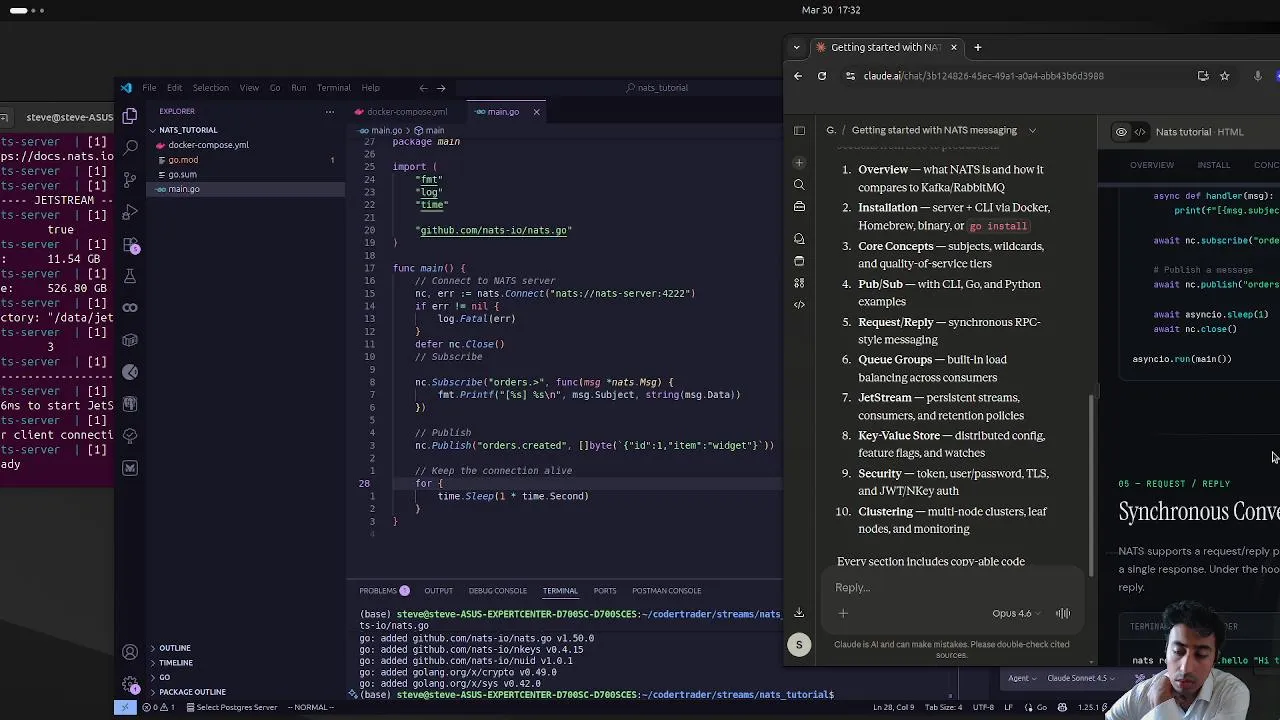
Task: Switch artifact to code view
Action: pyautogui.click(x=1140, y=132)
